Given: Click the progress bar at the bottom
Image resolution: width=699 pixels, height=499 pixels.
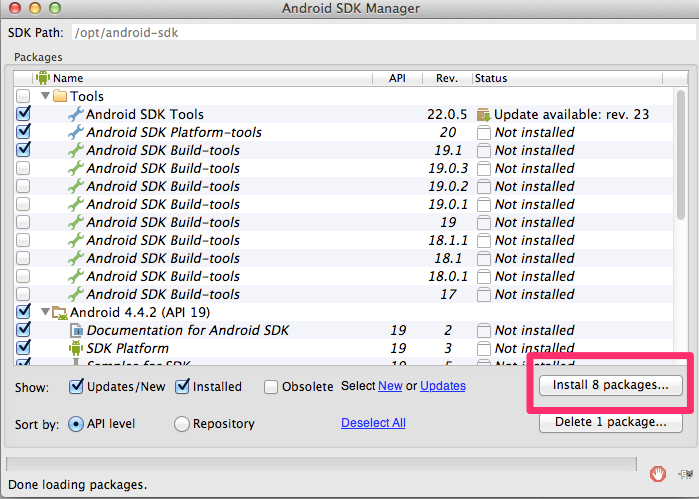Looking at the screenshot, I should pos(321,464).
